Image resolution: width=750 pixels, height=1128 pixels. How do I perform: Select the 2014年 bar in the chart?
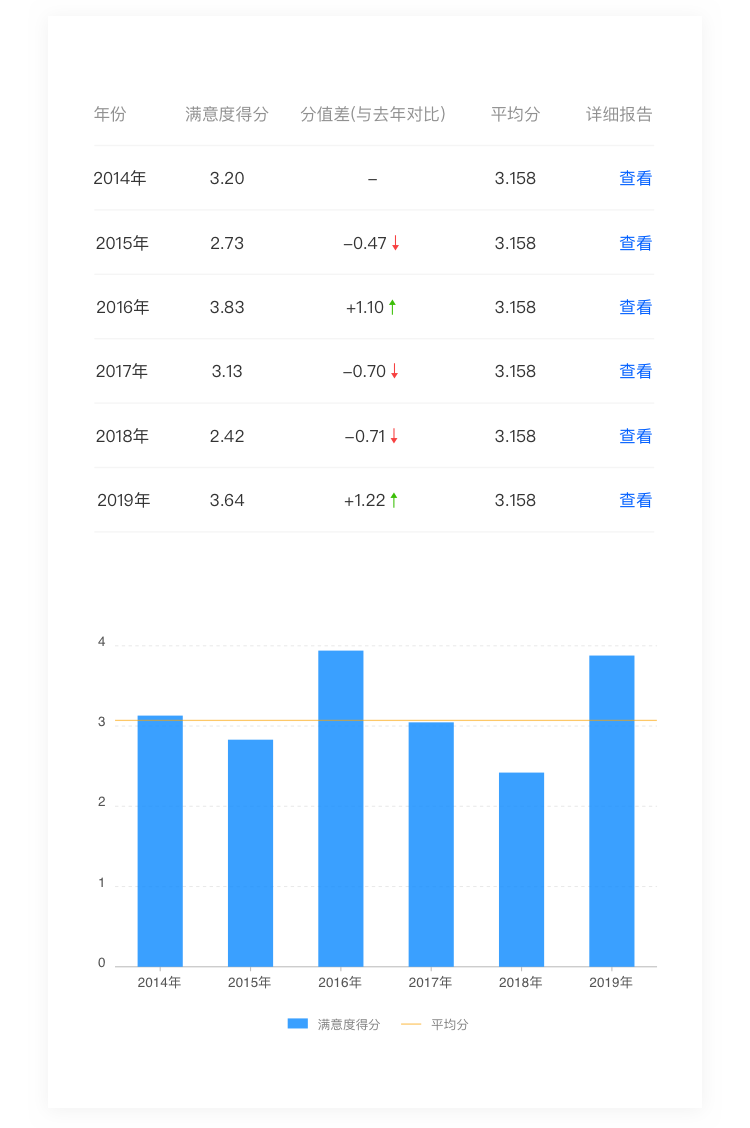pyautogui.click(x=160, y=840)
